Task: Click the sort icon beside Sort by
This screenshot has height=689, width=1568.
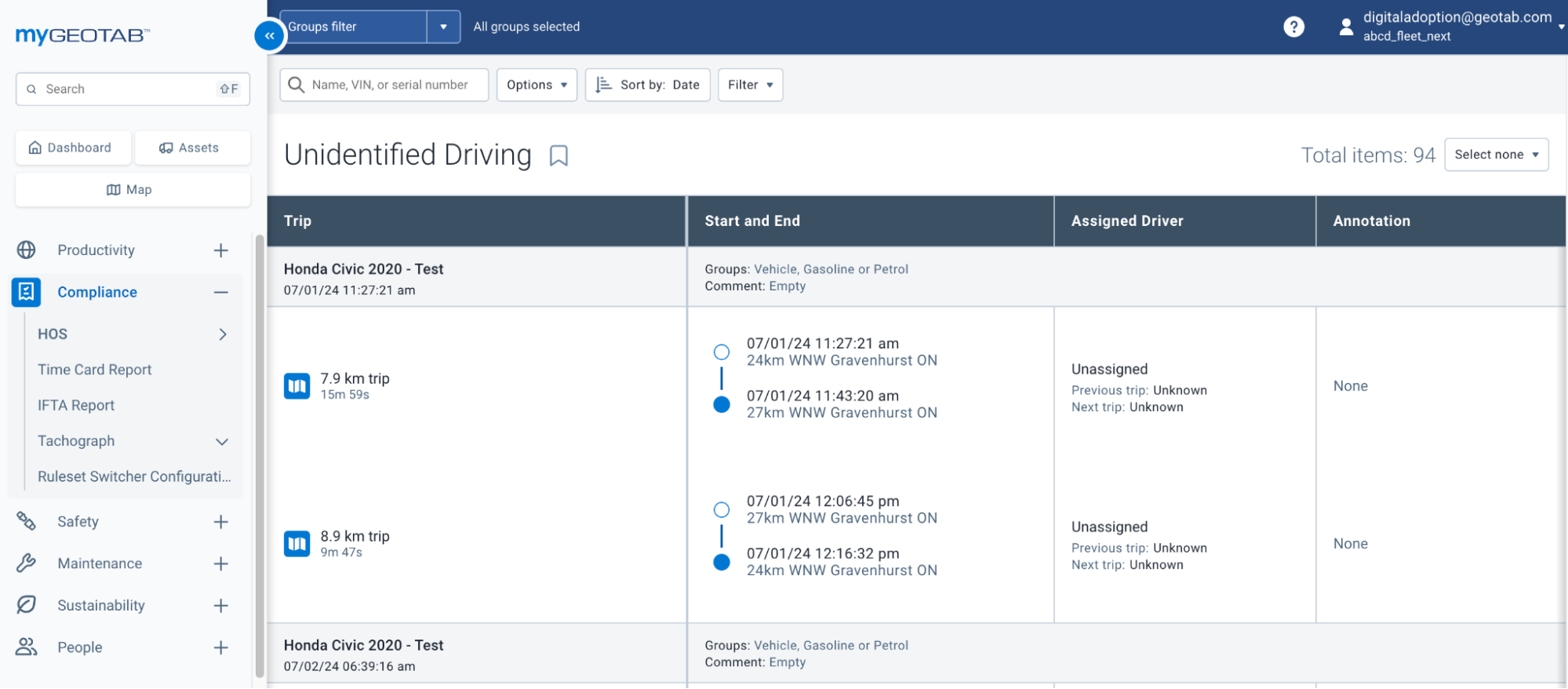Action: [x=603, y=85]
